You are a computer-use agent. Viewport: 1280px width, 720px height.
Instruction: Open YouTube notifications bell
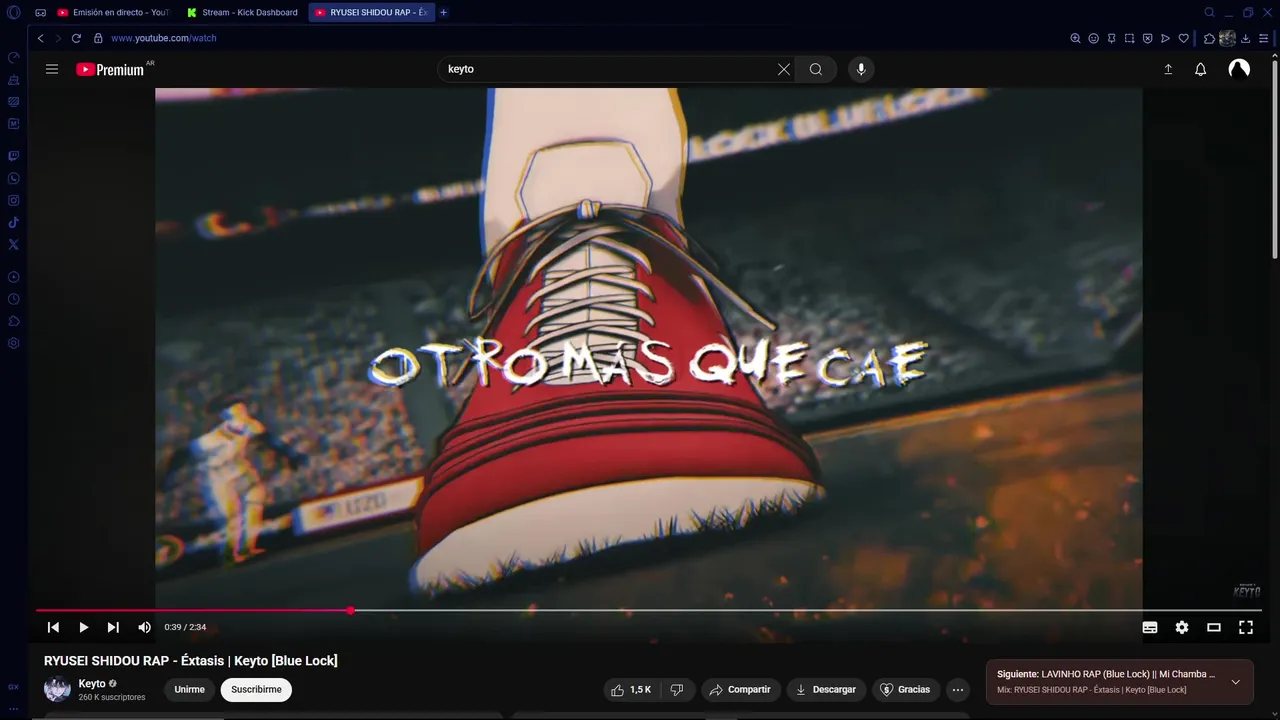pyautogui.click(x=1200, y=69)
